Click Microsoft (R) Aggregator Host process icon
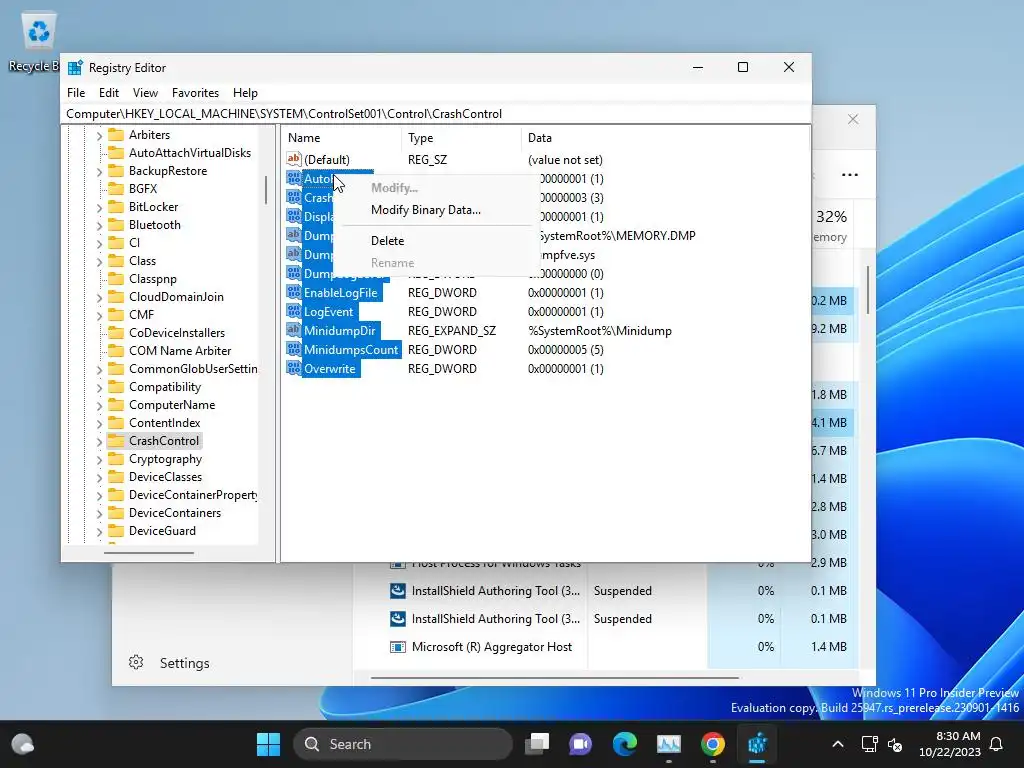The image size is (1024, 768). tap(398, 647)
